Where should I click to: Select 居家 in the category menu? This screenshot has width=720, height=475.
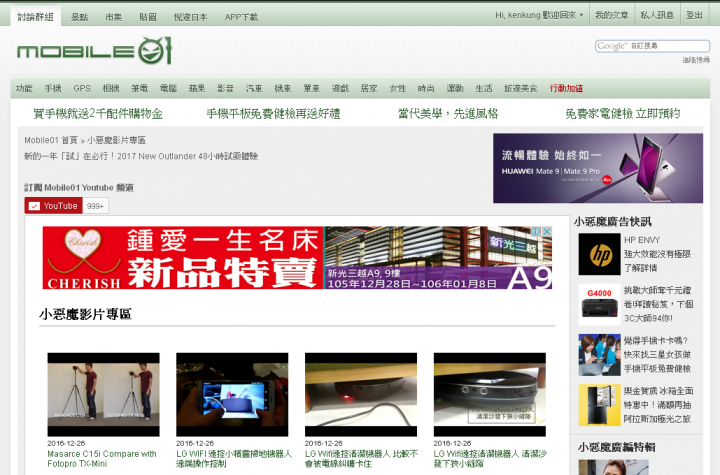click(369, 88)
